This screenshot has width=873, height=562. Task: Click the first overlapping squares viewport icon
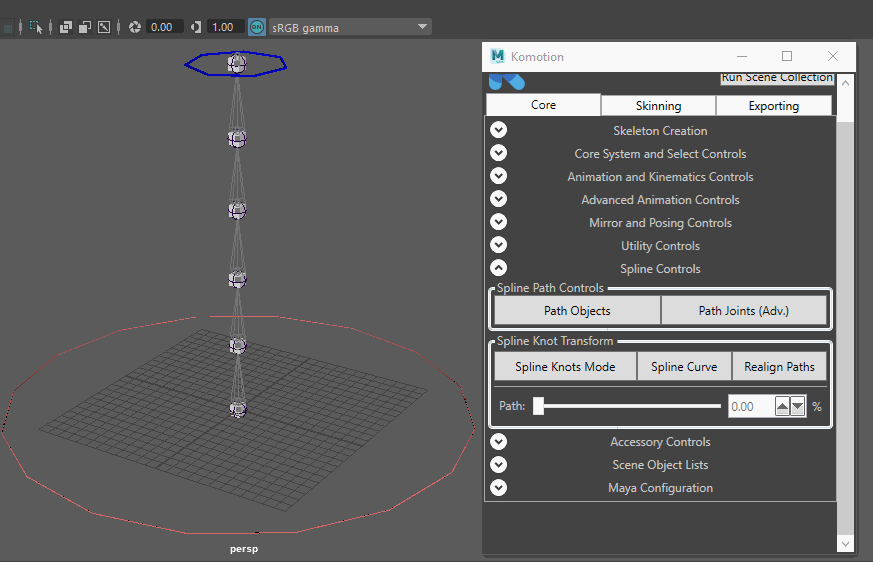click(x=66, y=27)
